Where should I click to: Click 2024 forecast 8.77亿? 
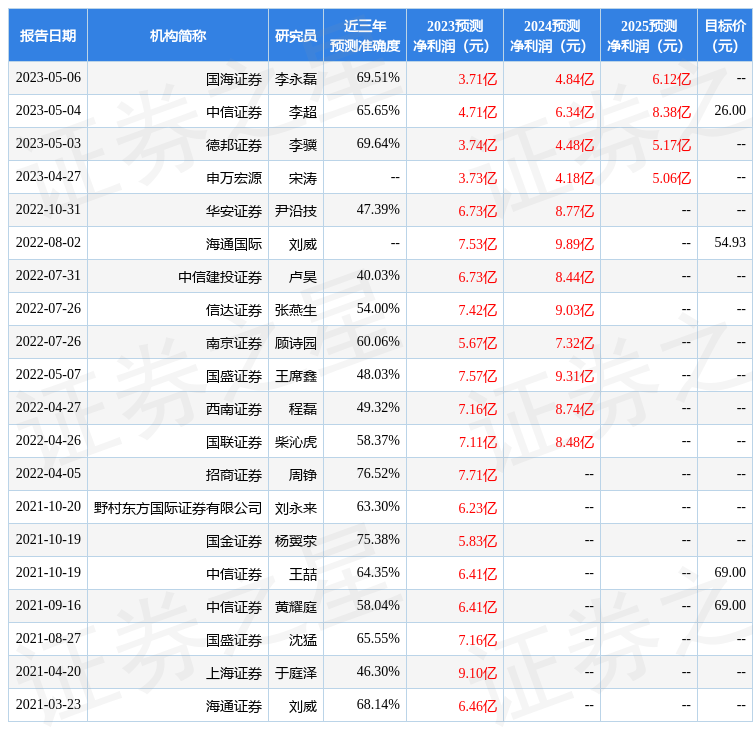574,211
